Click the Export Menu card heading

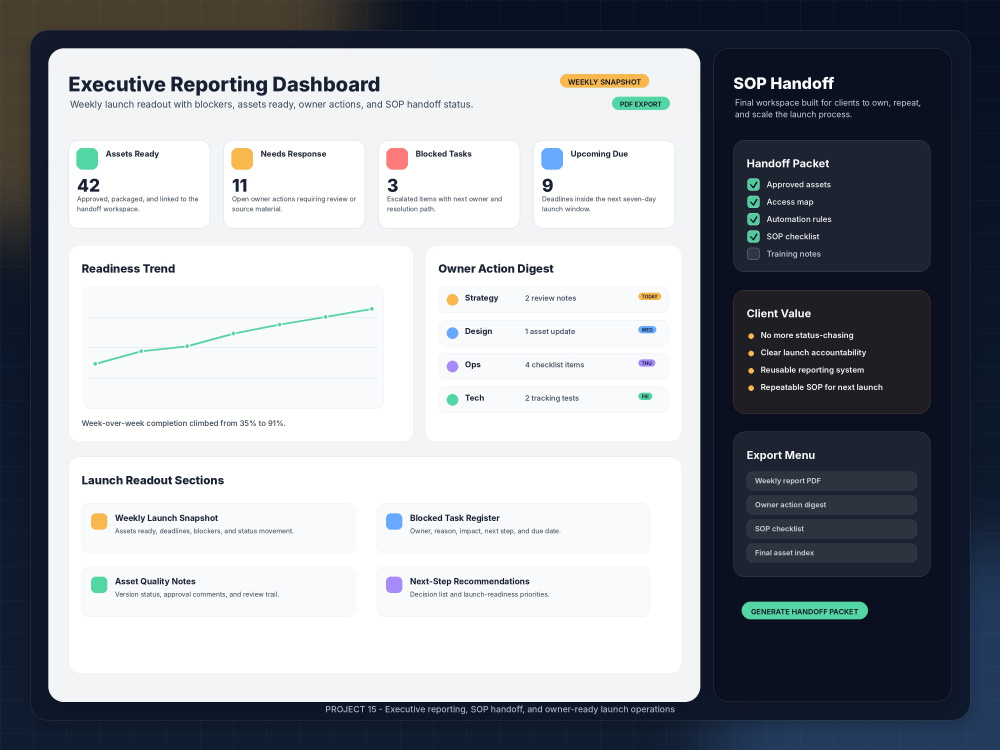pyautogui.click(x=781, y=455)
